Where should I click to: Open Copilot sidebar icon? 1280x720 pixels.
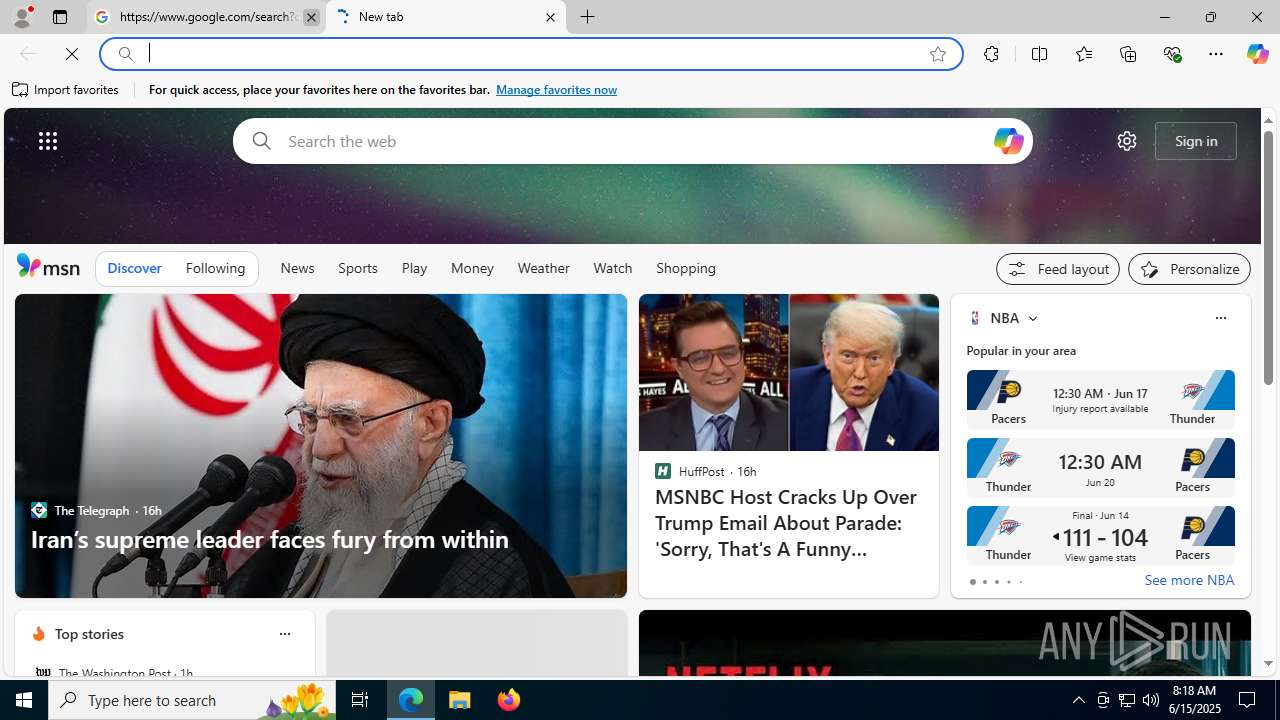[1257, 54]
